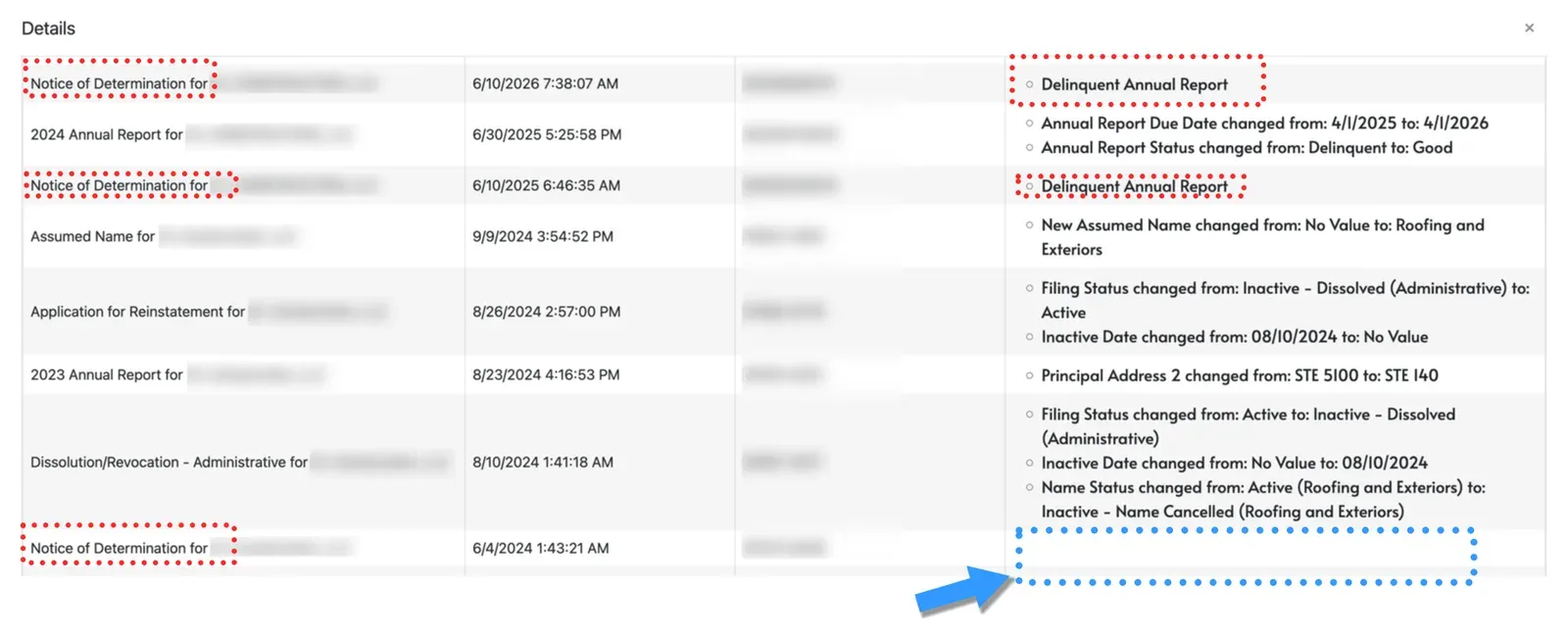Select the New Assumed Name change text
Image resolution: width=1568 pixels, height=639 pixels.
coord(1262,237)
